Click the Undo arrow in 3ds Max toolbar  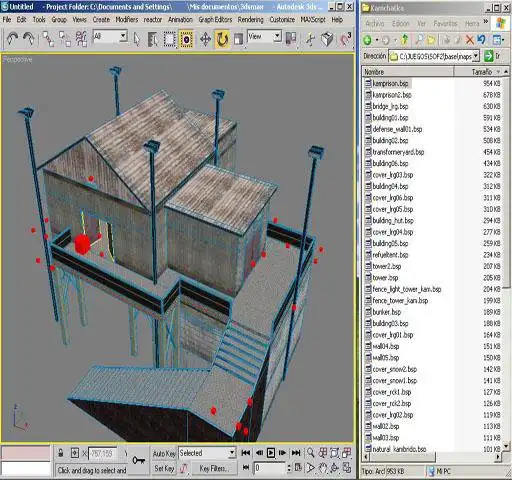click(x=12, y=39)
